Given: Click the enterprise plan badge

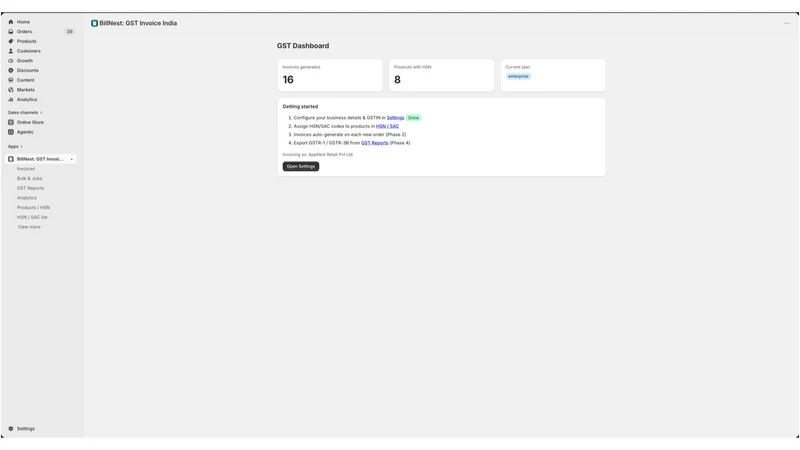Looking at the screenshot, I should coord(518,77).
